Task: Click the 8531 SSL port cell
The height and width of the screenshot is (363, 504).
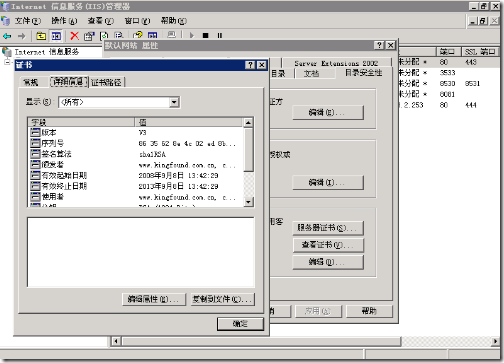Action: point(472,83)
